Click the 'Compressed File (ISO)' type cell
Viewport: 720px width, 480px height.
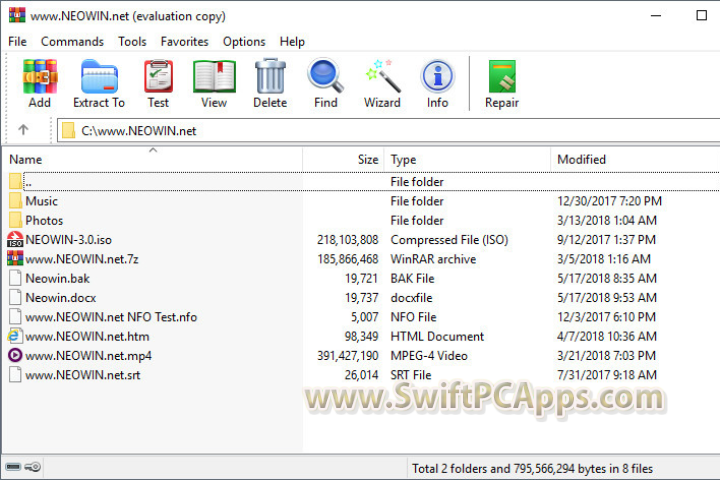pos(450,240)
